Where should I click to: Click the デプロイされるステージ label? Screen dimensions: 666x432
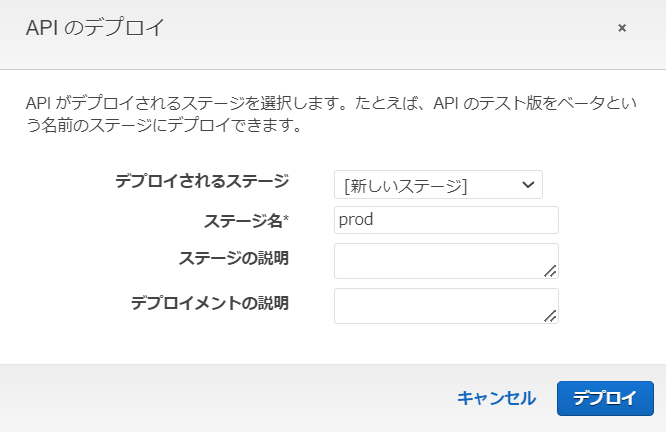point(202,181)
